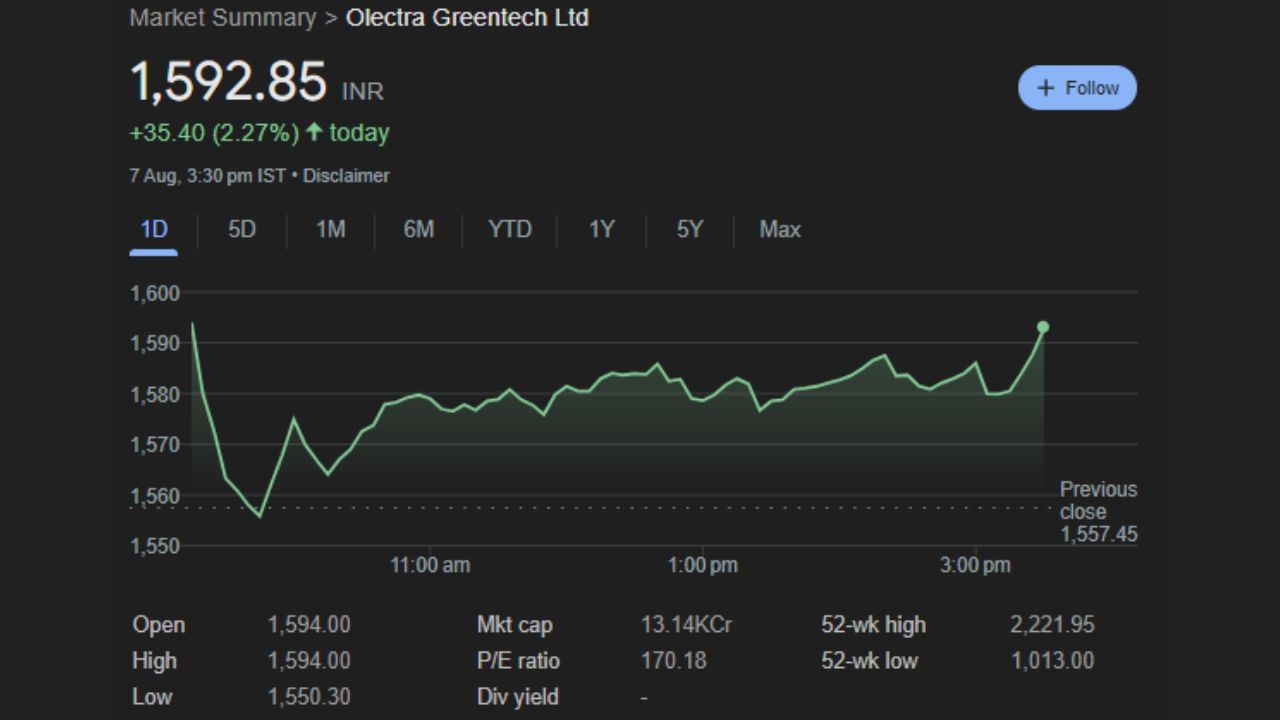The image size is (1280, 720).
Task: Click the 52-wk low value 1,013.00
Action: point(1052,661)
